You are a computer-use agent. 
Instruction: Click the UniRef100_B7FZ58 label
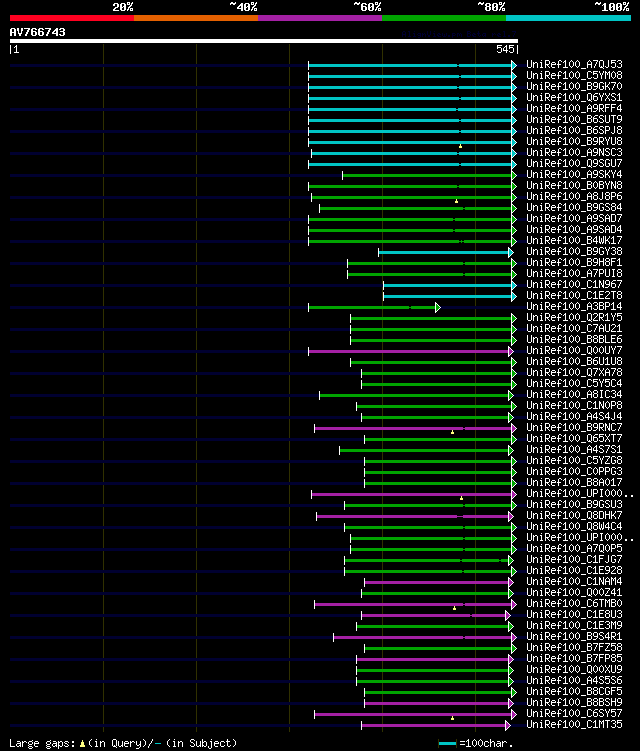point(574,648)
